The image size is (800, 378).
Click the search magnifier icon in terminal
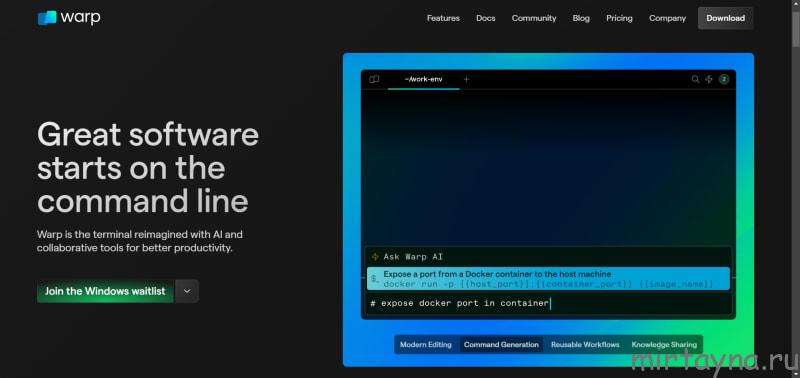point(695,79)
